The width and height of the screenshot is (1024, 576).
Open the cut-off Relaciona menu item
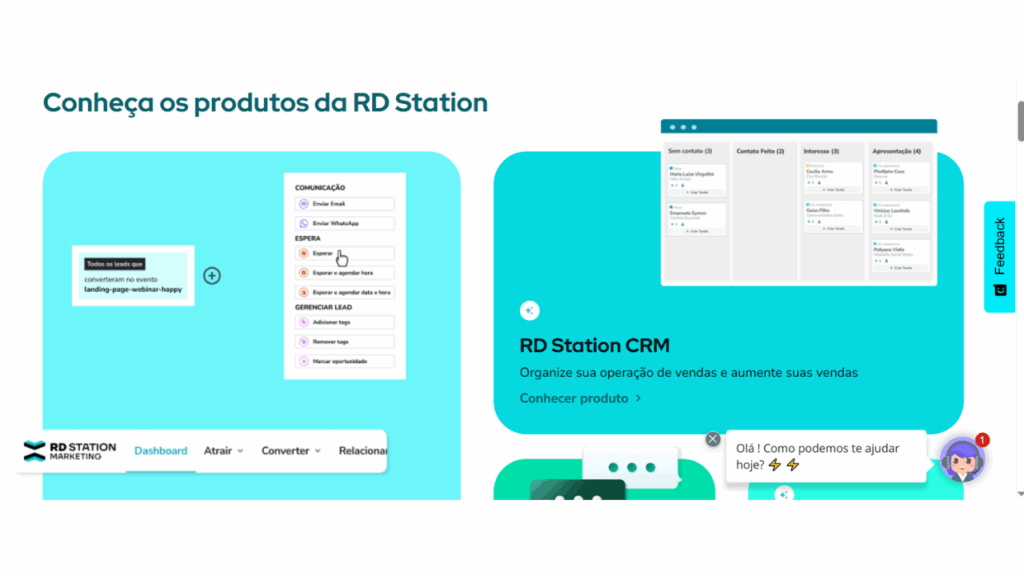362,451
